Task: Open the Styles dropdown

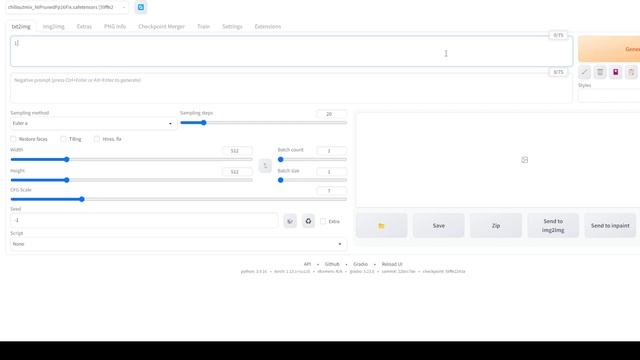Action: [609, 96]
